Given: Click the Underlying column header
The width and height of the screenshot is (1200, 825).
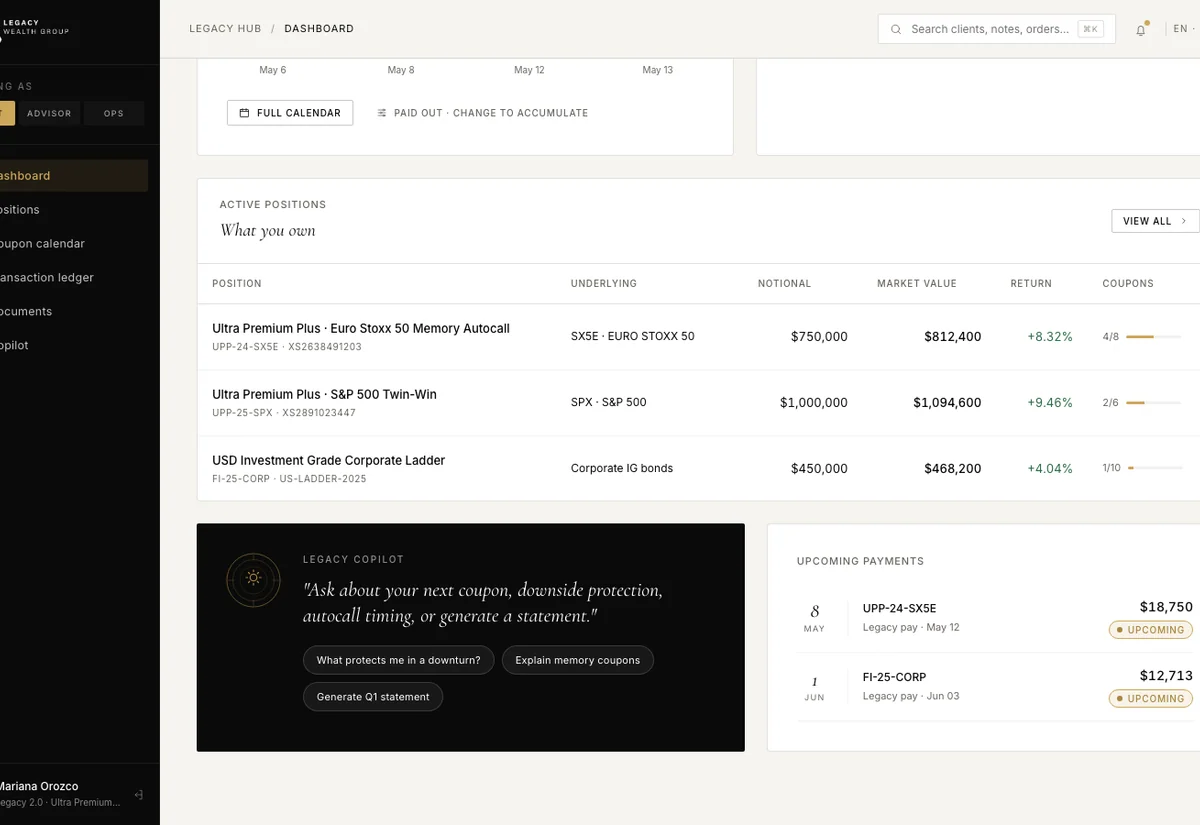Looking at the screenshot, I should tap(604, 284).
